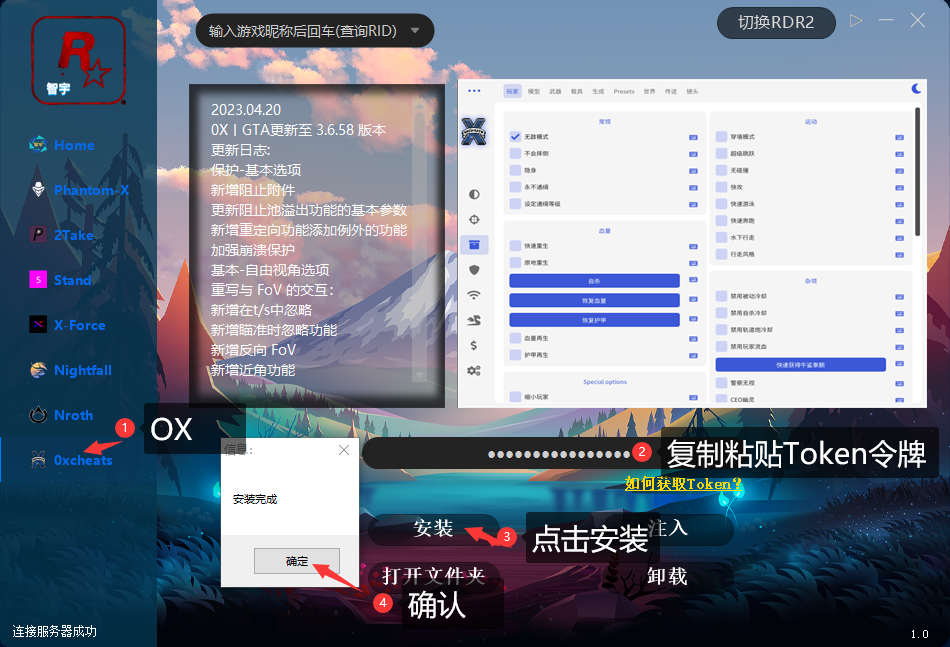Enable the 水下行走 checkbox in preview
The image size is (950, 647).
coord(721,237)
